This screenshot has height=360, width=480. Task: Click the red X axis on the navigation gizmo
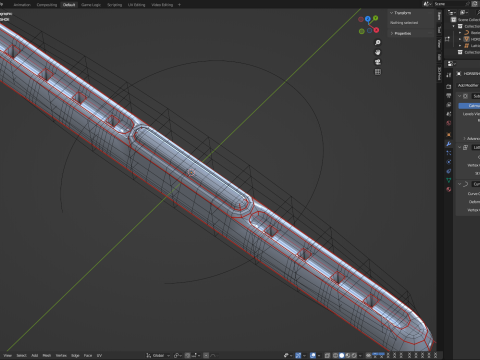(x=376, y=30)
